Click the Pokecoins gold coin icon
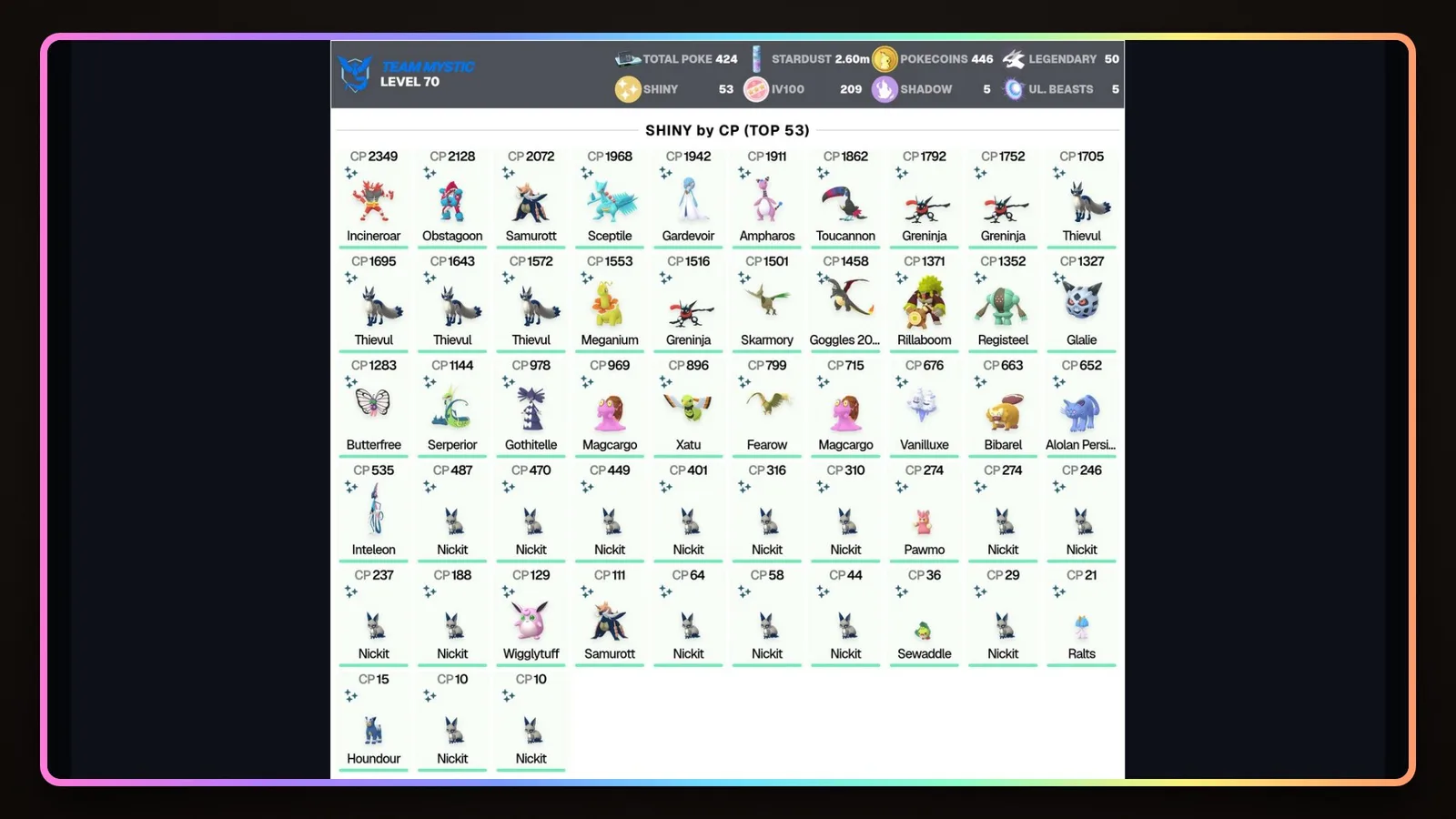1456x819 pixels. pos(885,59)
